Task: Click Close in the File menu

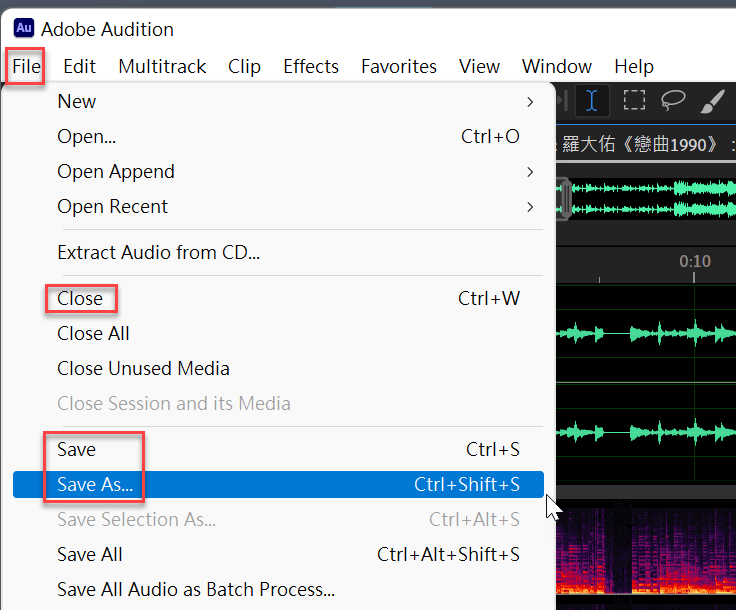Action: coord(278,298)
